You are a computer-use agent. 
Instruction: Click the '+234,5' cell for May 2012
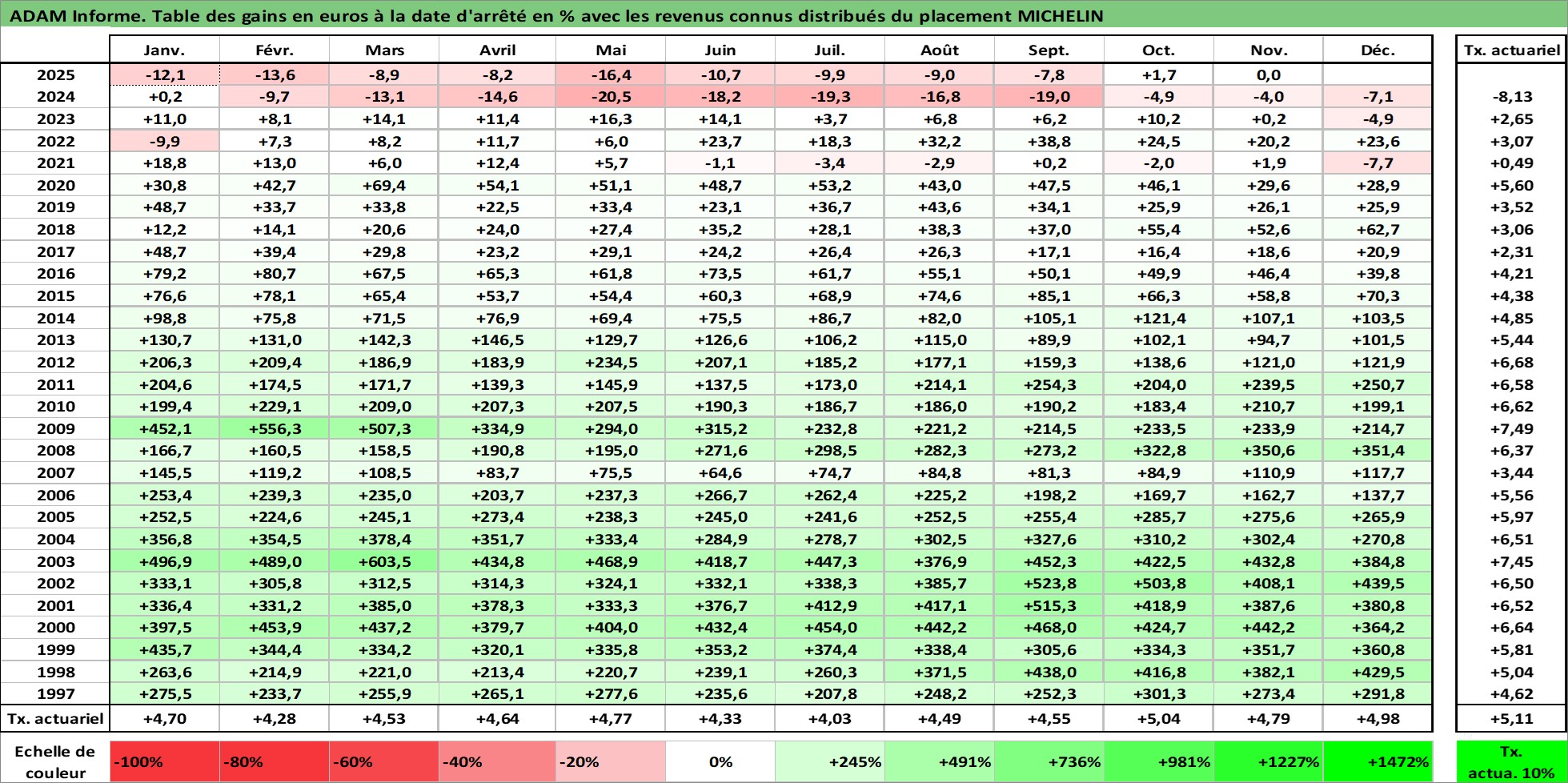[x=611, y=362]
